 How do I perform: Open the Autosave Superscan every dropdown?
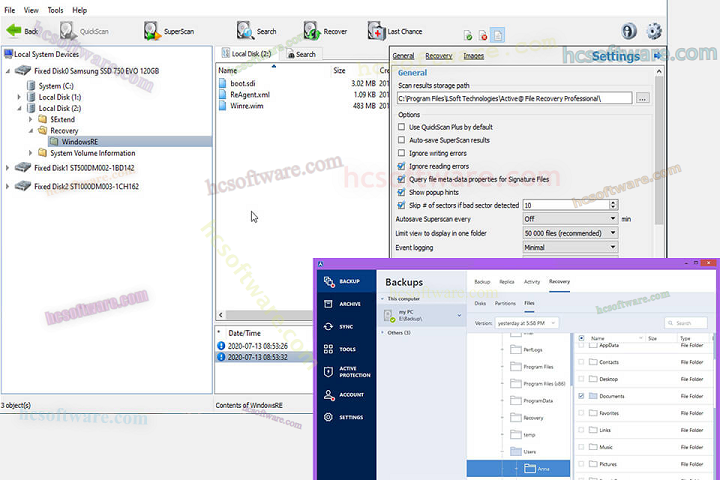[x=569, y=218]
